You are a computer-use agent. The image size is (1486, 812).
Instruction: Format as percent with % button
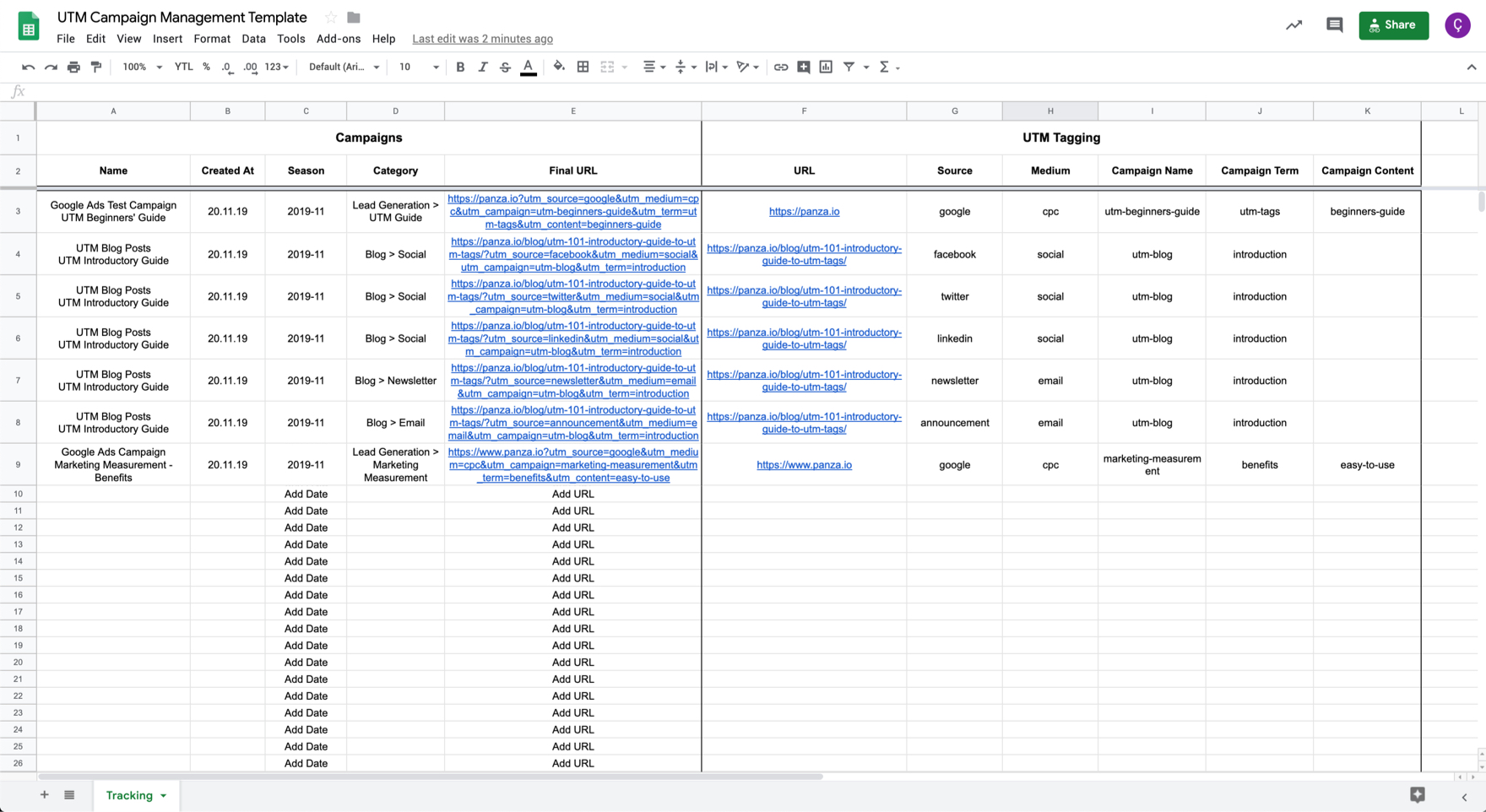point(206,67)
